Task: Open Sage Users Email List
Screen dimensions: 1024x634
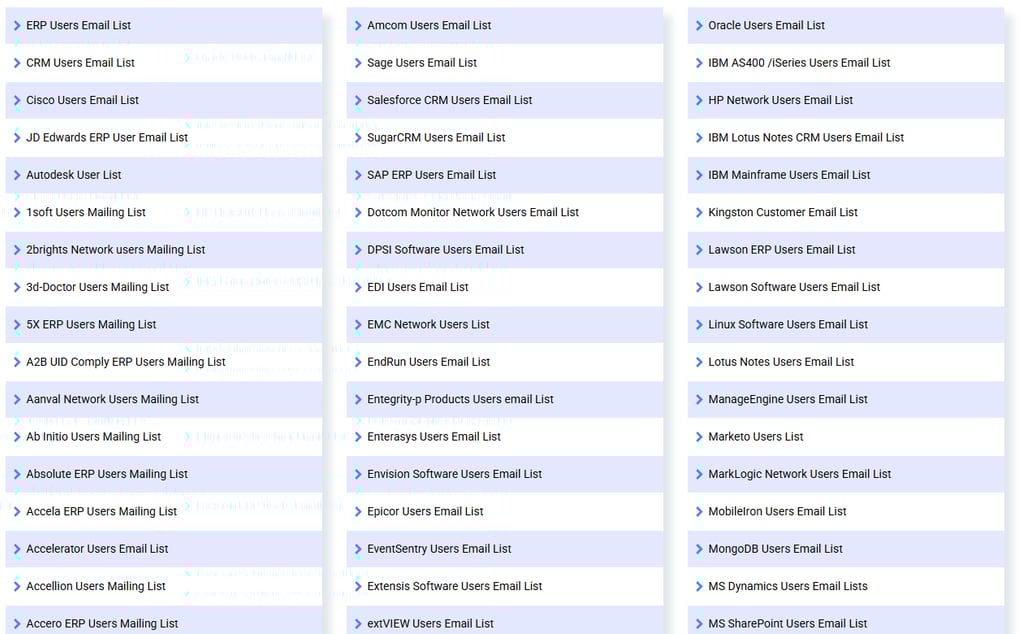Action: (x=422, y=63)
